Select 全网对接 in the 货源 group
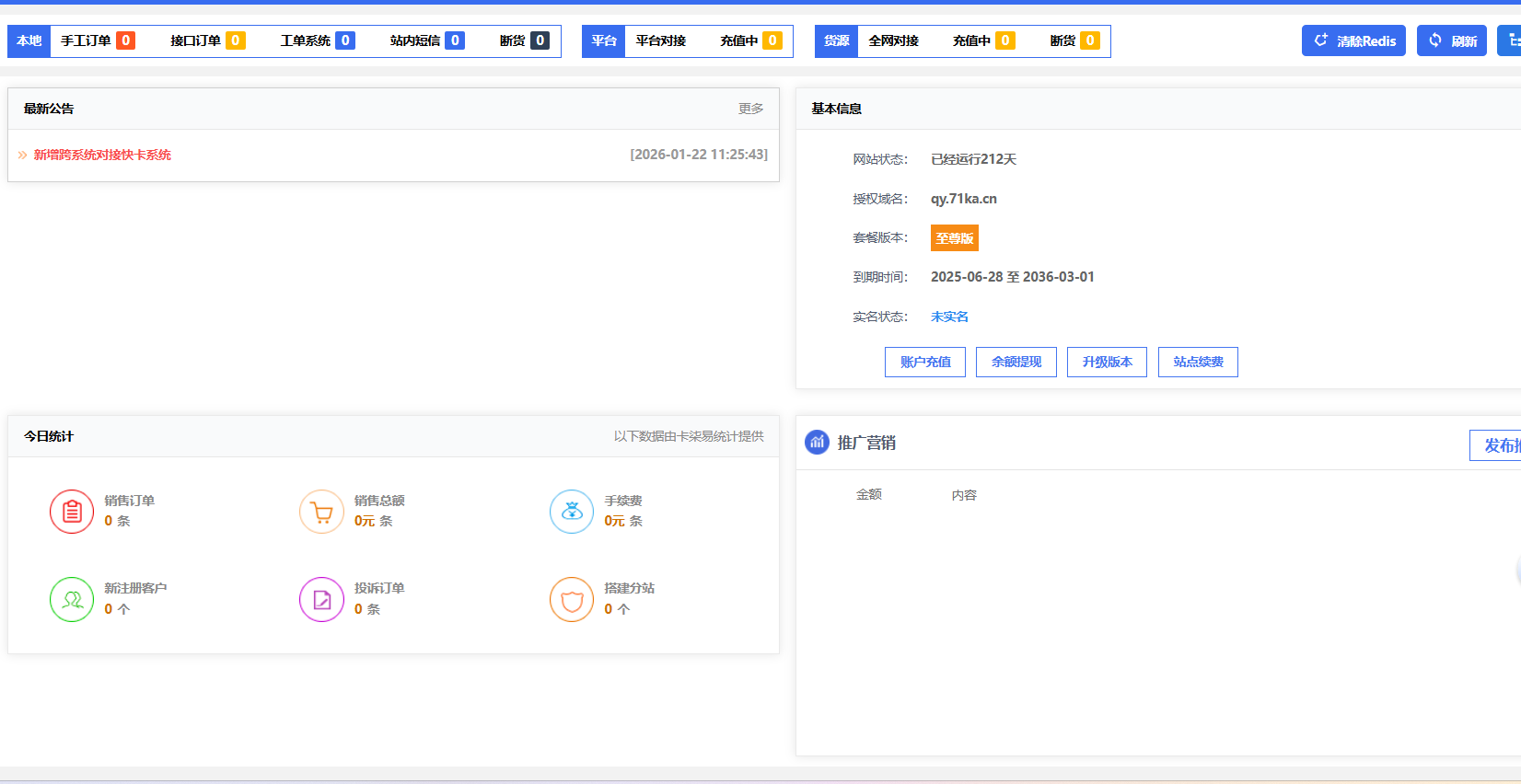Image resolution: width=1521 pixels, height=784 pixels. [893, 40]
